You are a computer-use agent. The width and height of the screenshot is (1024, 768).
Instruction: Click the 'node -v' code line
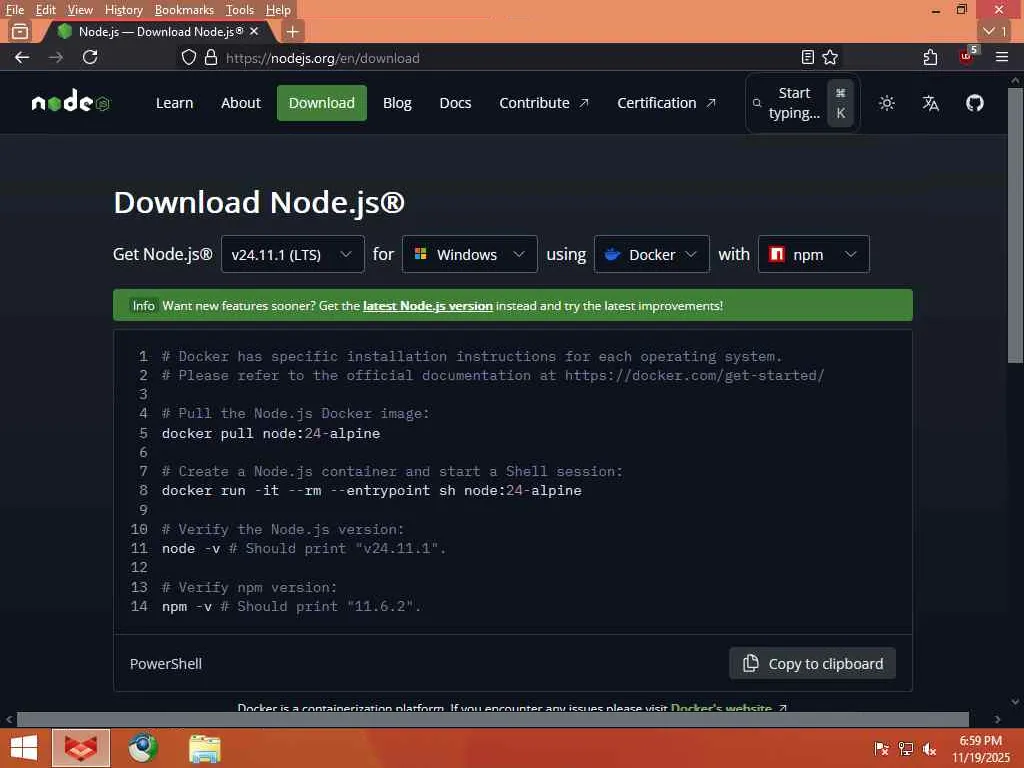click(x=304, y=549)
